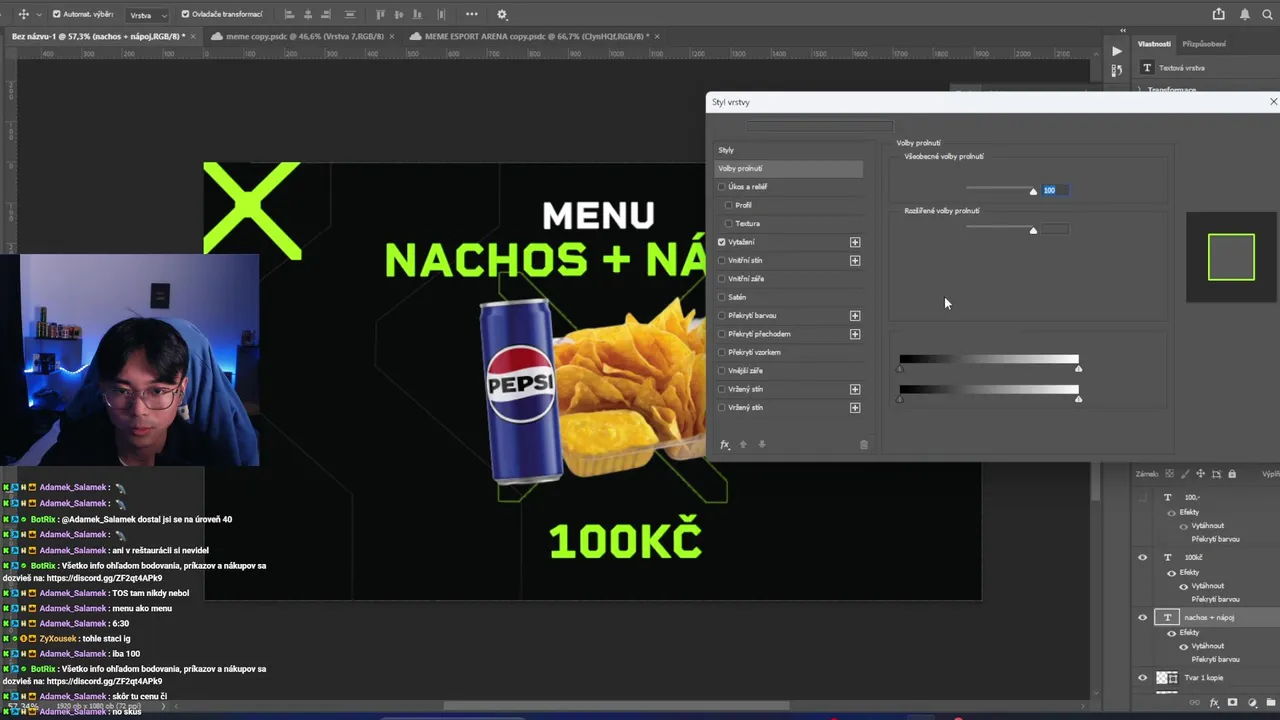Open the options bar gear settings
This screenshot has width=1280, height=720.
(x=502, y=14)
